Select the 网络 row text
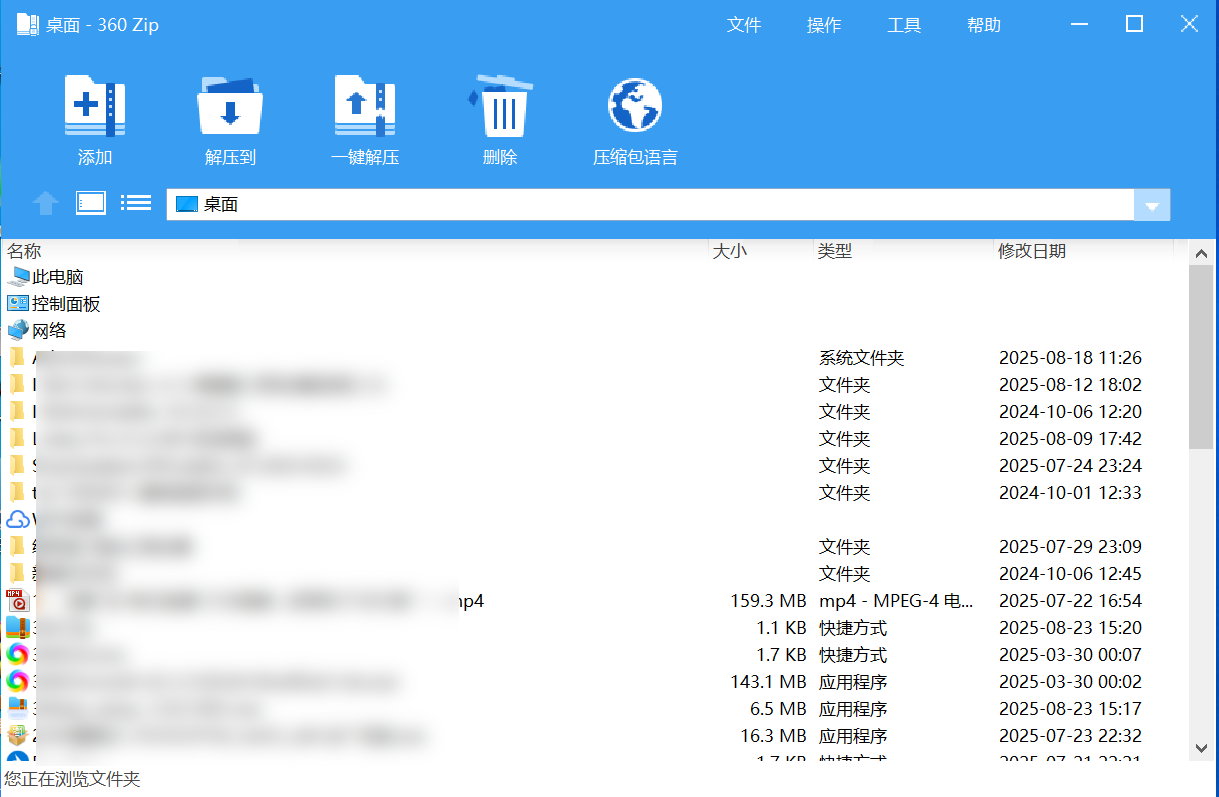 (50, 330)
